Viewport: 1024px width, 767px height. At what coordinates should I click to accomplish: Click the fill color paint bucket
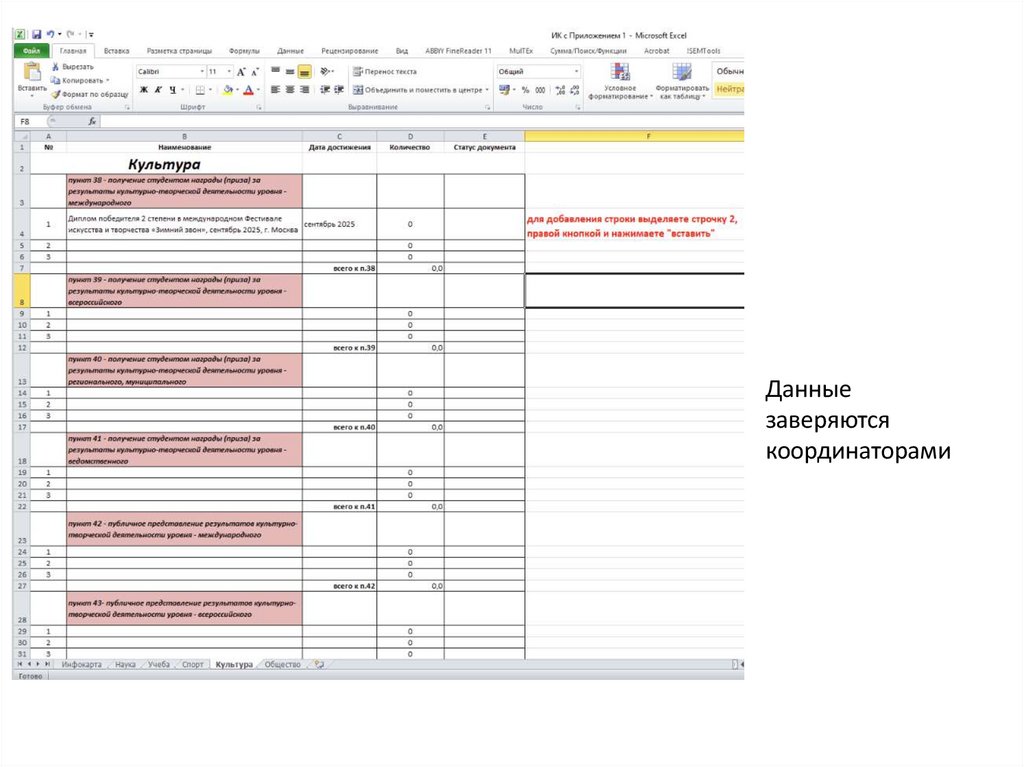[x=227, y=90]
